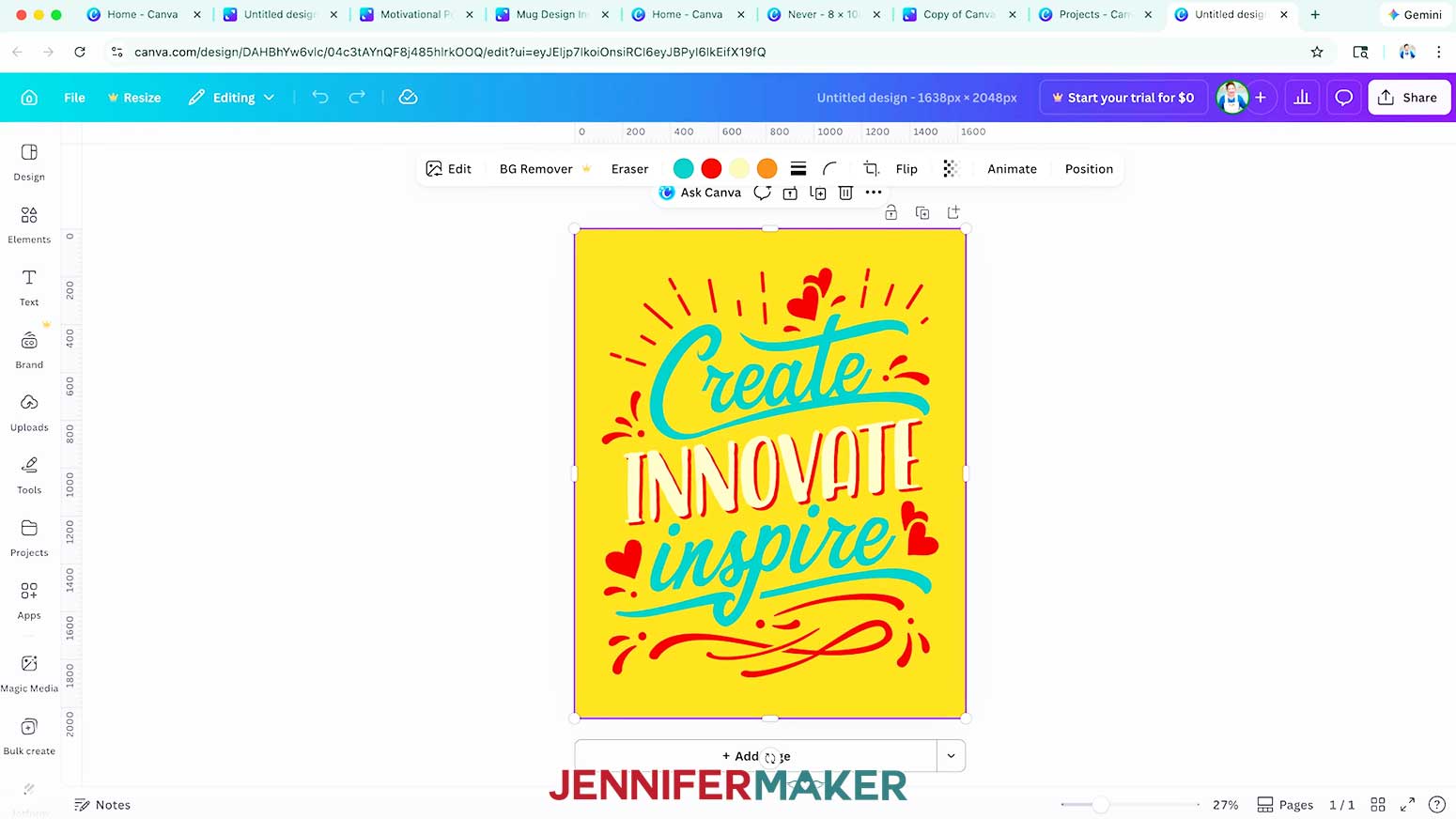Image resolution: width=1456 pixels, height=819 pixels.
Task: Expand the Editing mode dropdown
Action: click(232, 98)
